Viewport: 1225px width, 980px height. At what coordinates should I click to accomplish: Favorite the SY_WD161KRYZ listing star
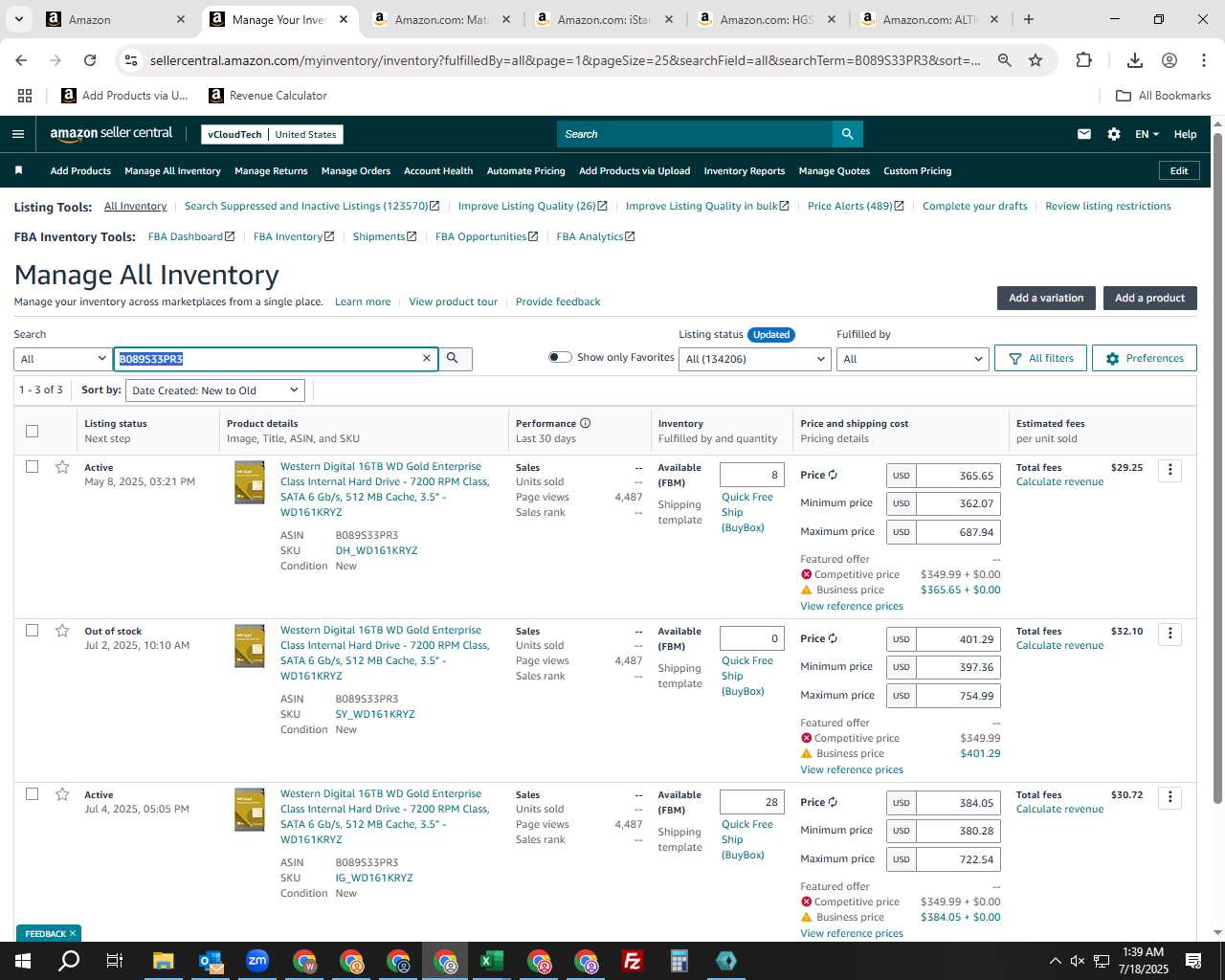tap(62, 631)
